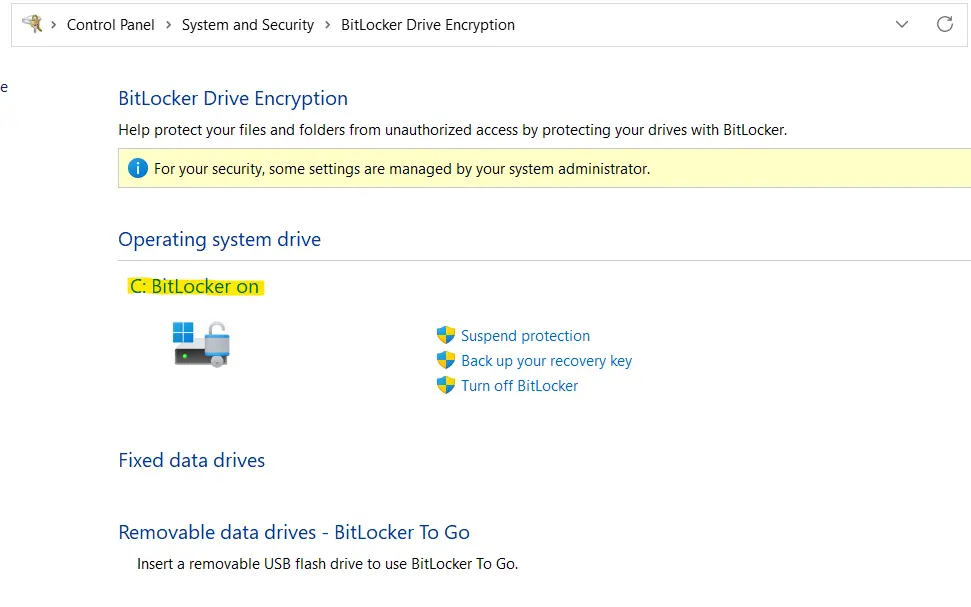Click the BitLocker drive lock icon

pos(200,342)
